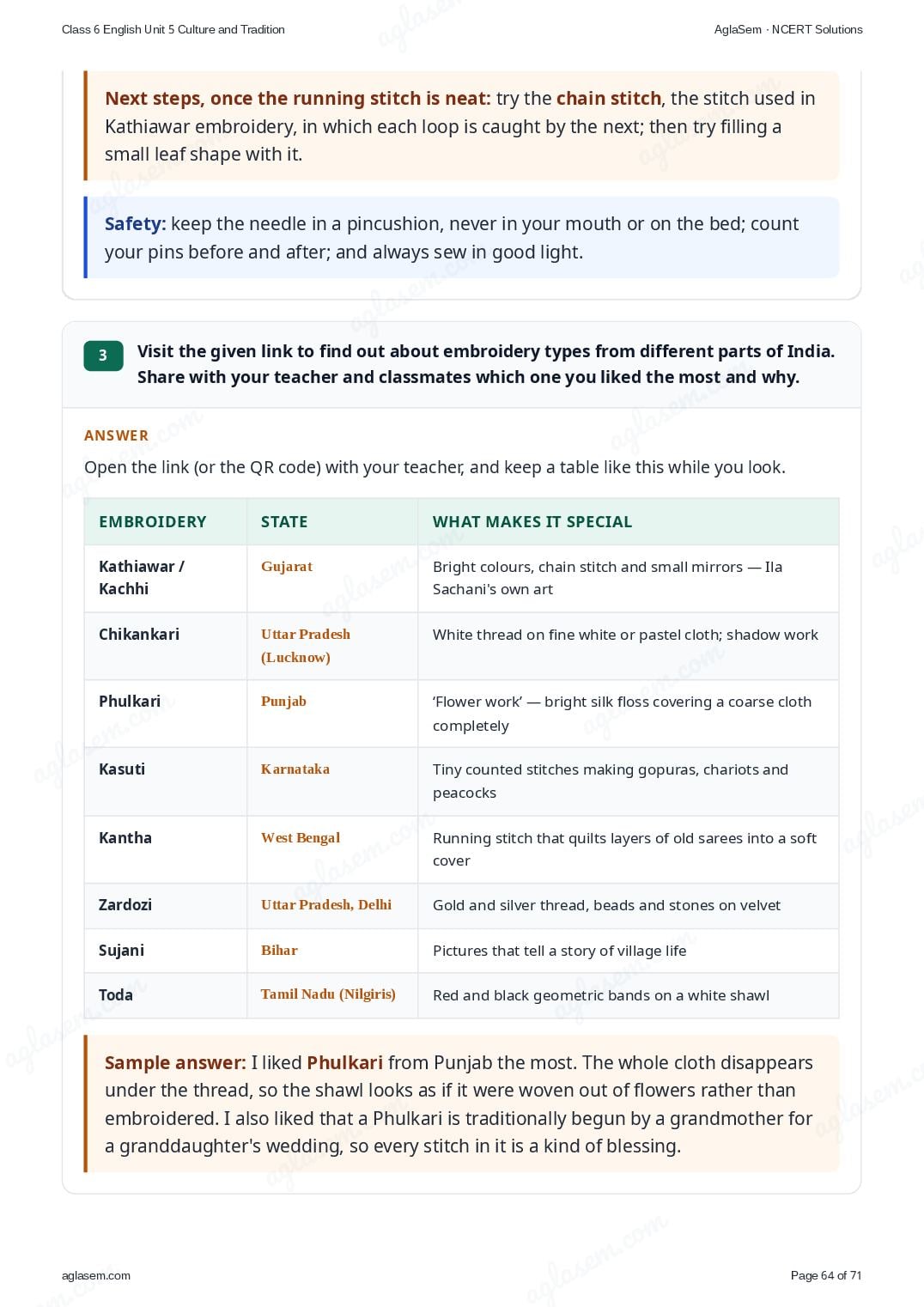Select the Kathiawar / Kachhi row name
This screenshot has width=924, height=1307.
tap(142, 578)
